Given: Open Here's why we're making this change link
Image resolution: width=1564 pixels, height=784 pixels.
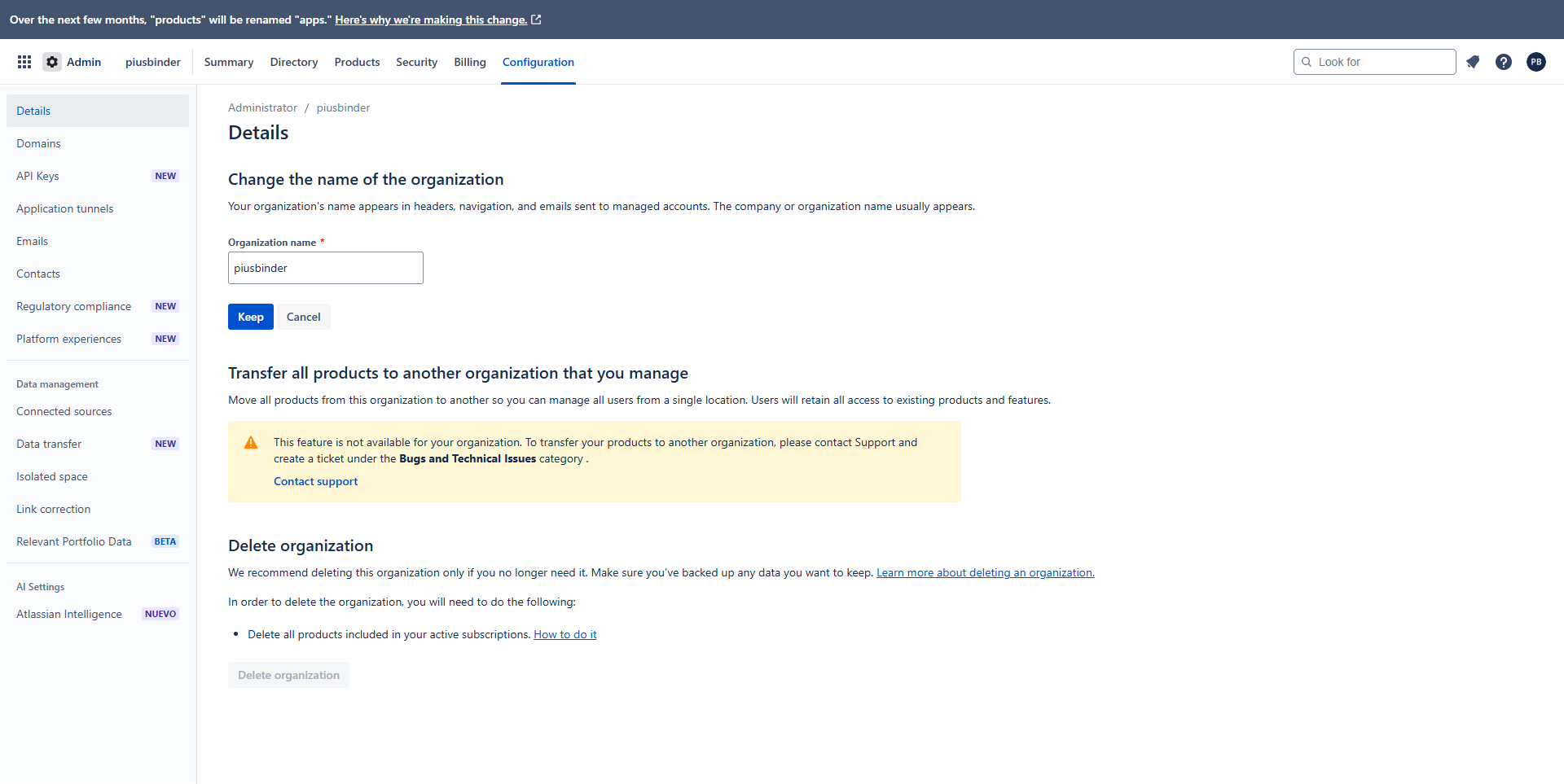Looking at the screenshot, I should (x=431, y=20).
